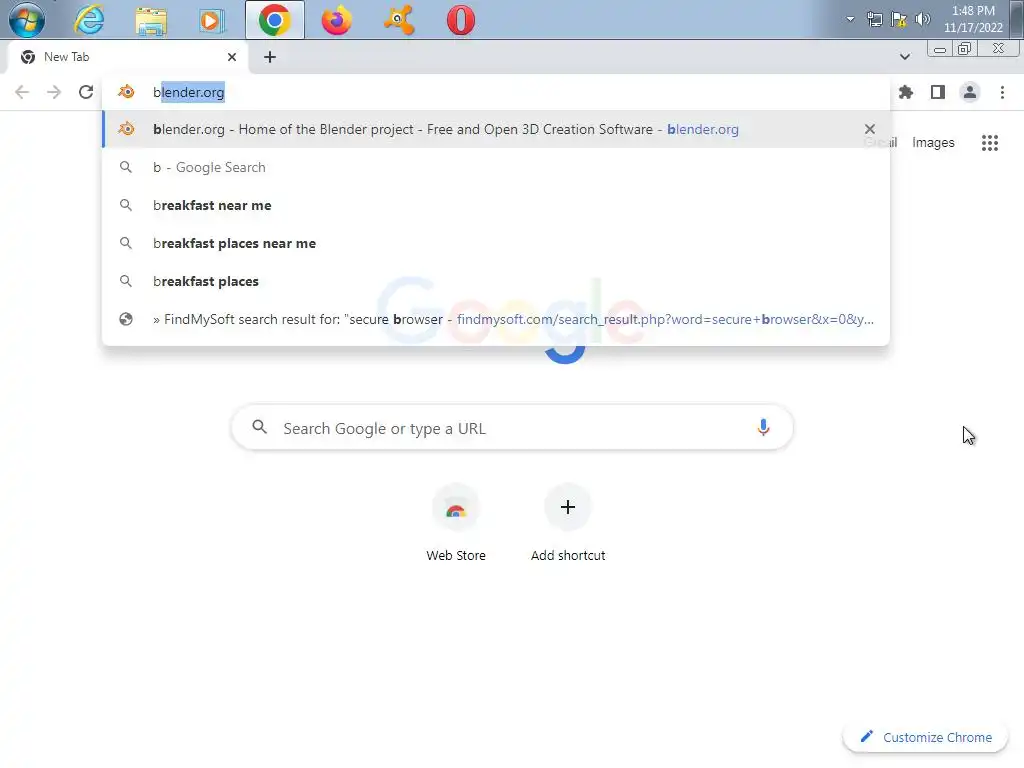
Task: Click the Search Google or type a URL box
Action: 513,428
